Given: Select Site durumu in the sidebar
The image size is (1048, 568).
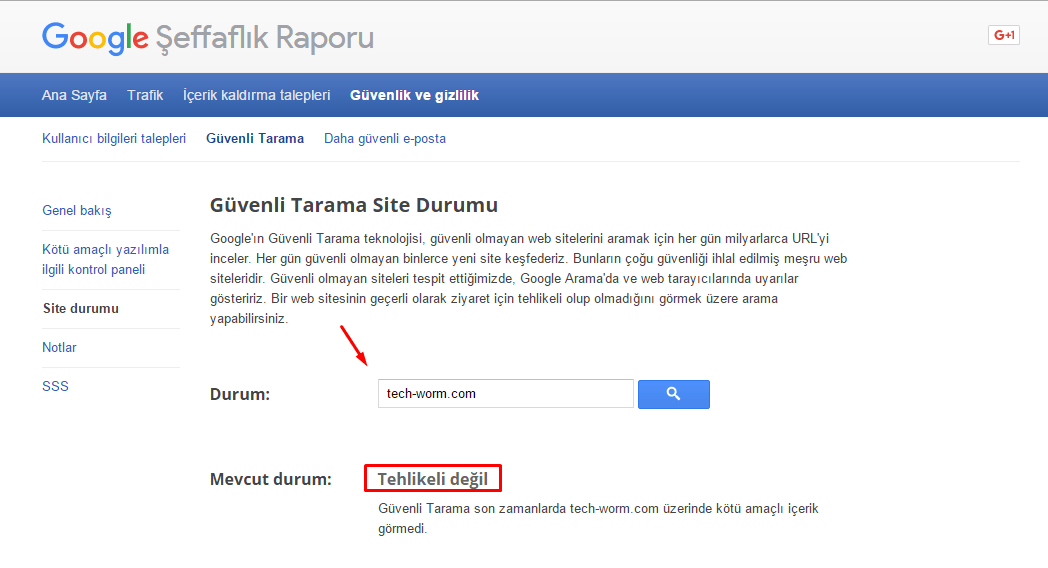Looking at the screenshot, I should point(81,308).
